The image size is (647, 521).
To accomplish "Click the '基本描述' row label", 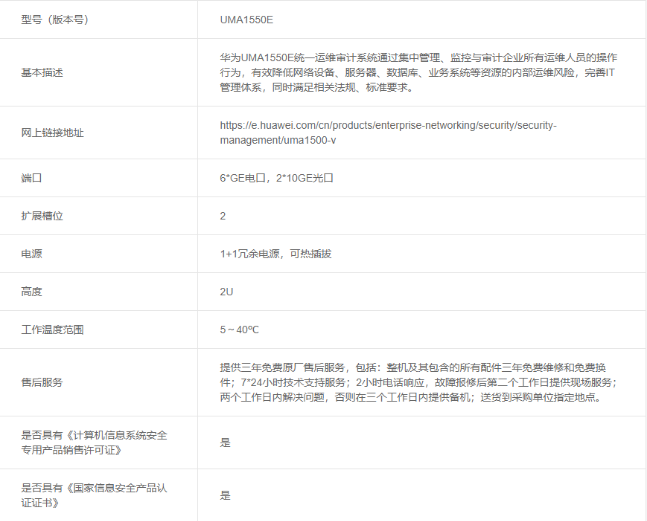I will [42, 73].
